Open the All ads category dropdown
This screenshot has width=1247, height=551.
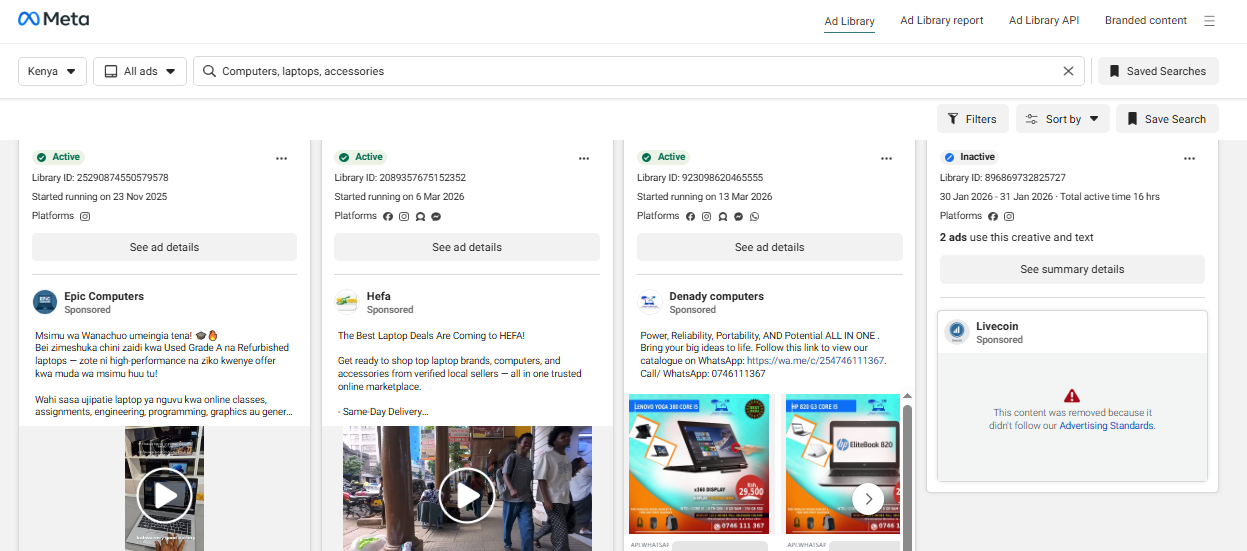pyautogui.click(x=140, y=71)
